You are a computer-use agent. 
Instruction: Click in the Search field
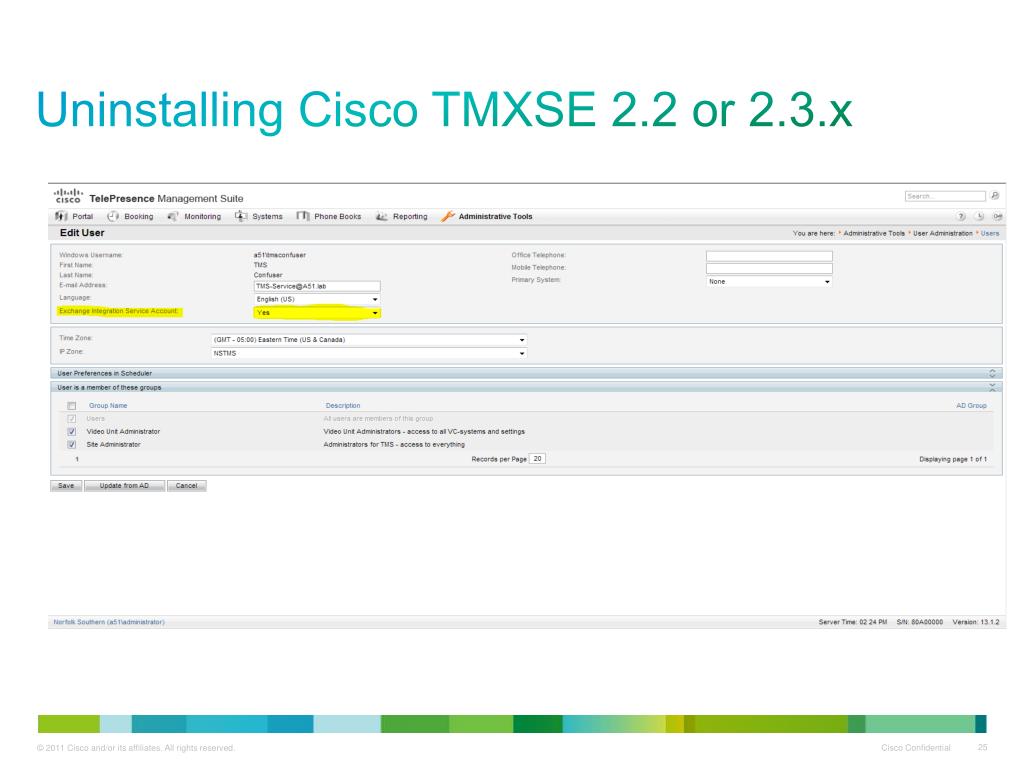tap(945, 196)
